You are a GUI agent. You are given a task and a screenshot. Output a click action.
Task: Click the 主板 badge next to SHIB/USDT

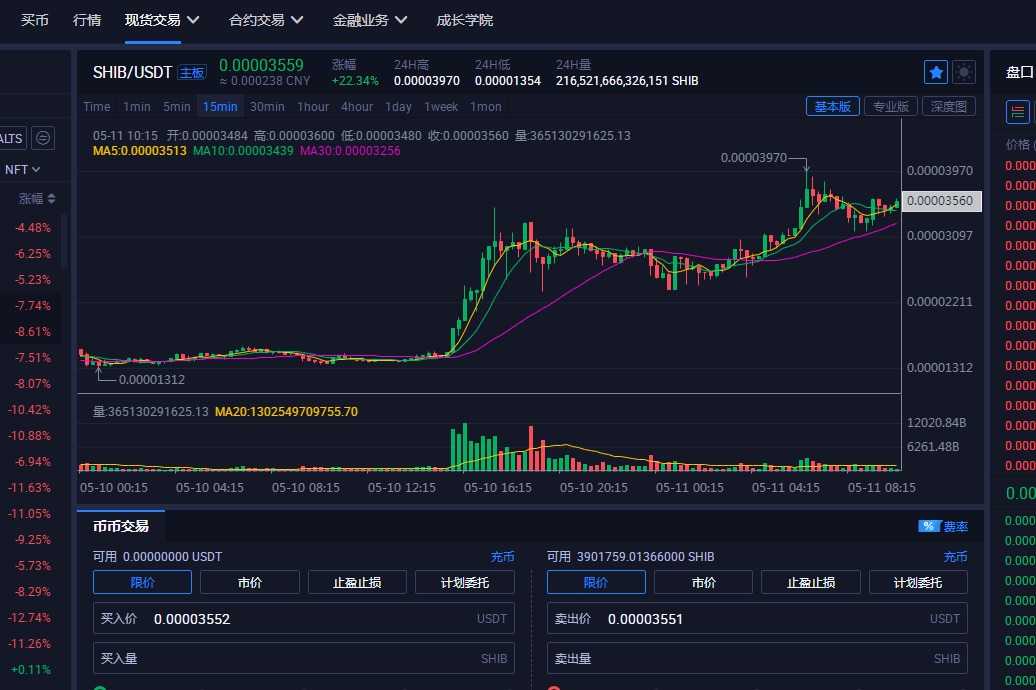click(x=192, y=72)
